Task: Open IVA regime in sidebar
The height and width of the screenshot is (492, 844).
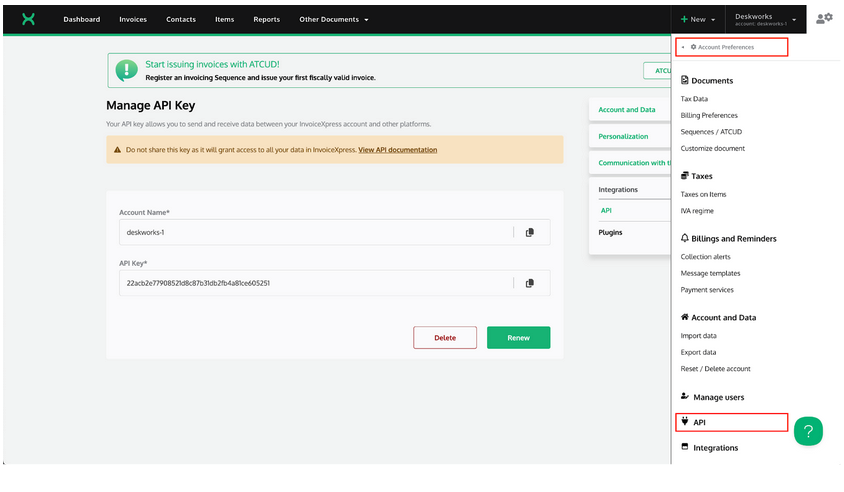Action: coord(697,211)
